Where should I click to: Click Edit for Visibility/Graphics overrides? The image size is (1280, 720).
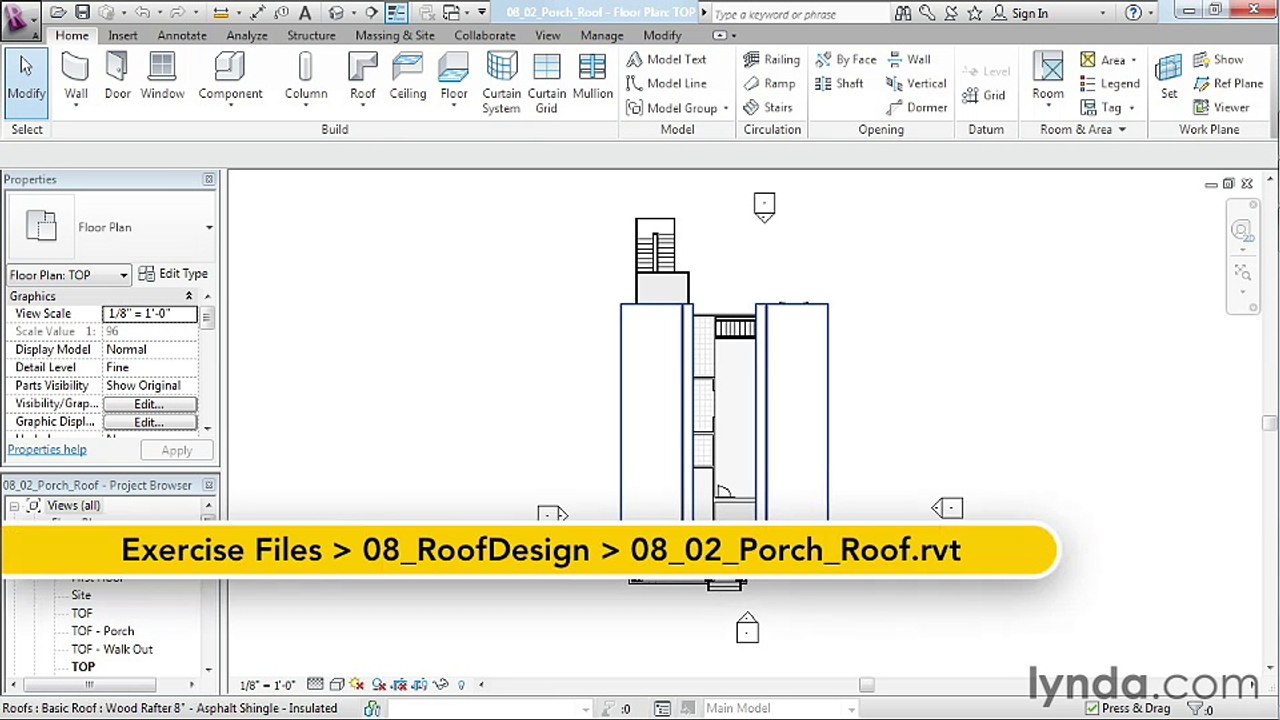pos(150,404)
